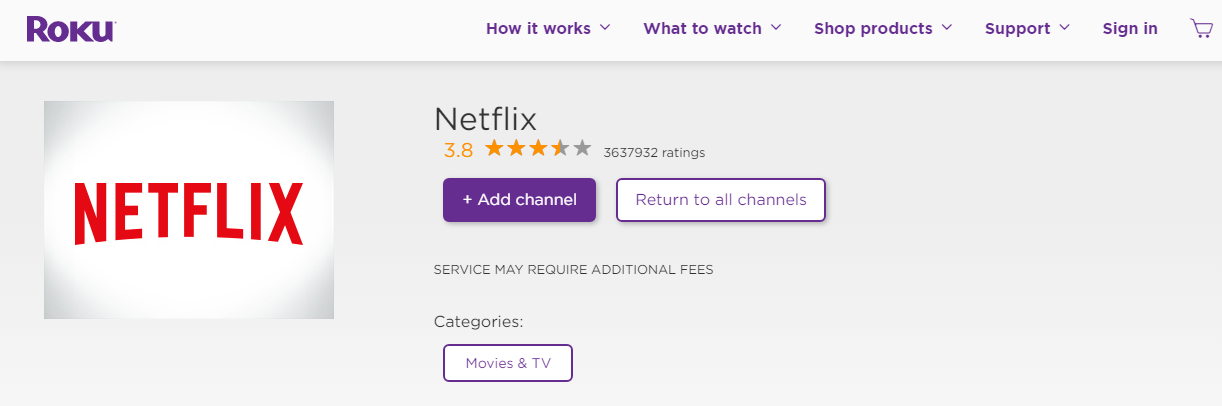Image resolution: width=1222 pixels, height=406 pixels.
Task: Click the fifth gray rating star
Action: pos(582,150)
